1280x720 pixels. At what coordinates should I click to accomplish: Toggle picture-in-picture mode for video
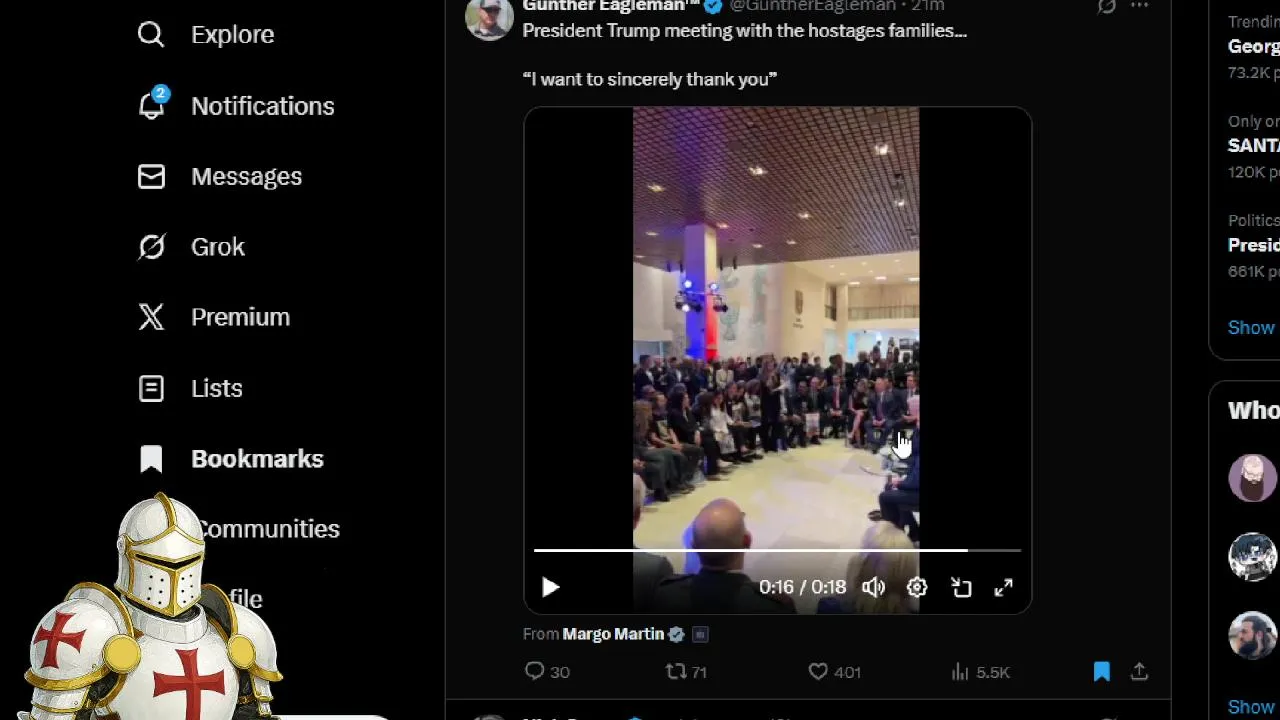pyautogui.click(x=961, y=588)
